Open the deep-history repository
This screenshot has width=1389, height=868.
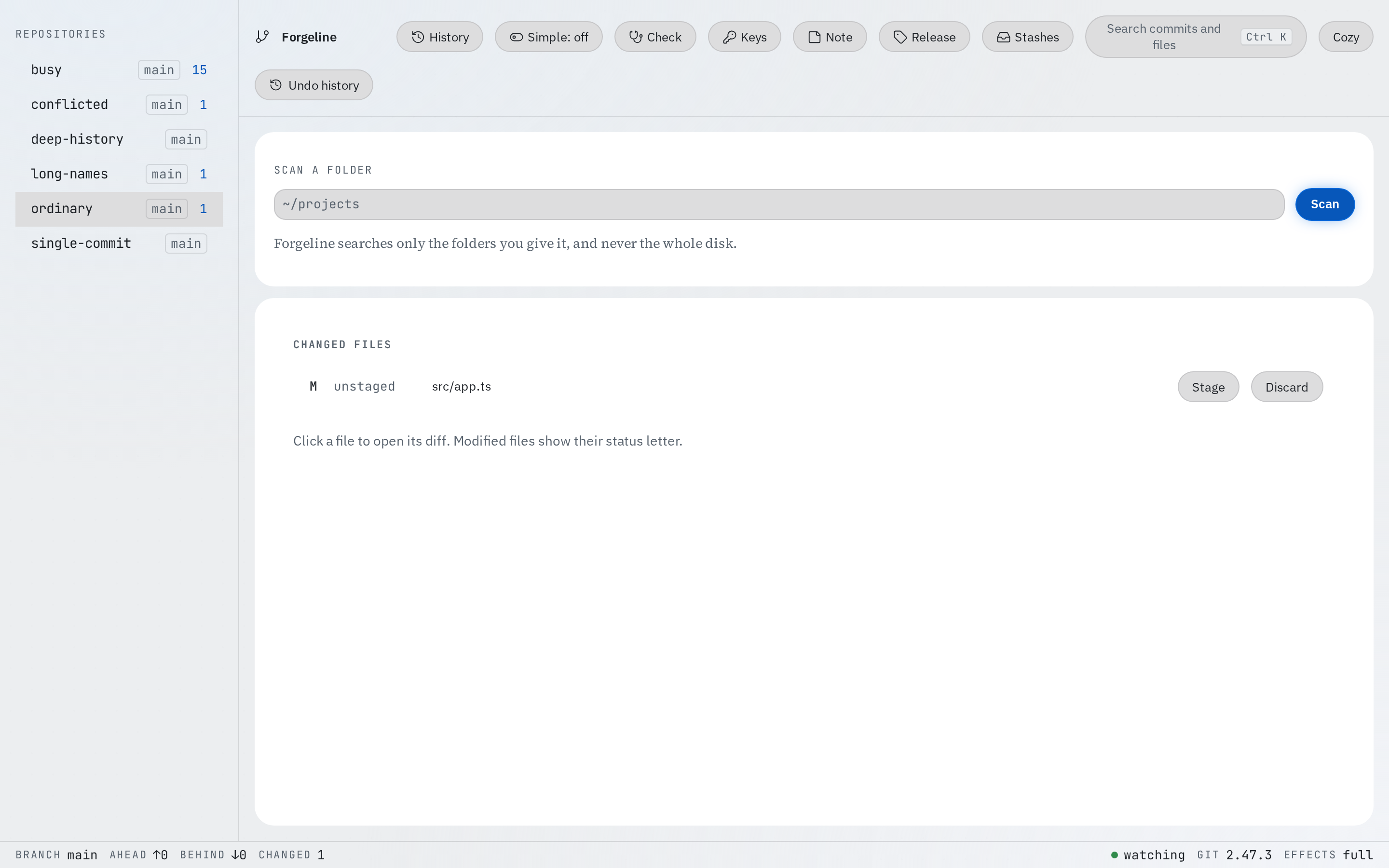(119, 139)
